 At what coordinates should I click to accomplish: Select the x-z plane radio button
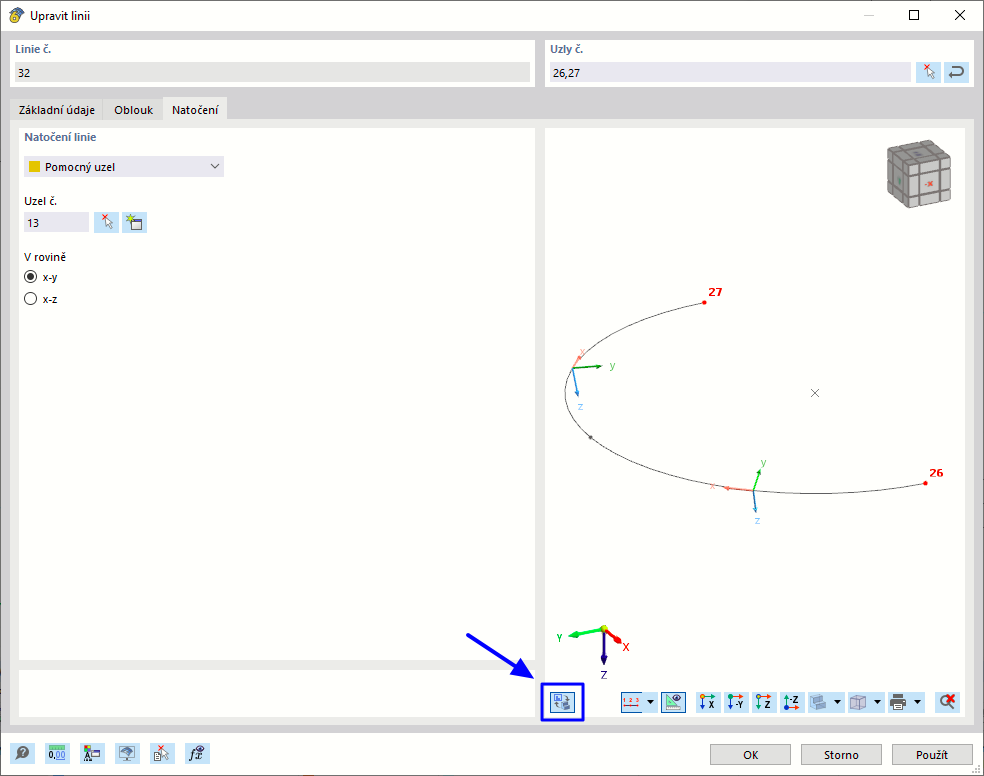pyautogui.click(x=31, y=299)
